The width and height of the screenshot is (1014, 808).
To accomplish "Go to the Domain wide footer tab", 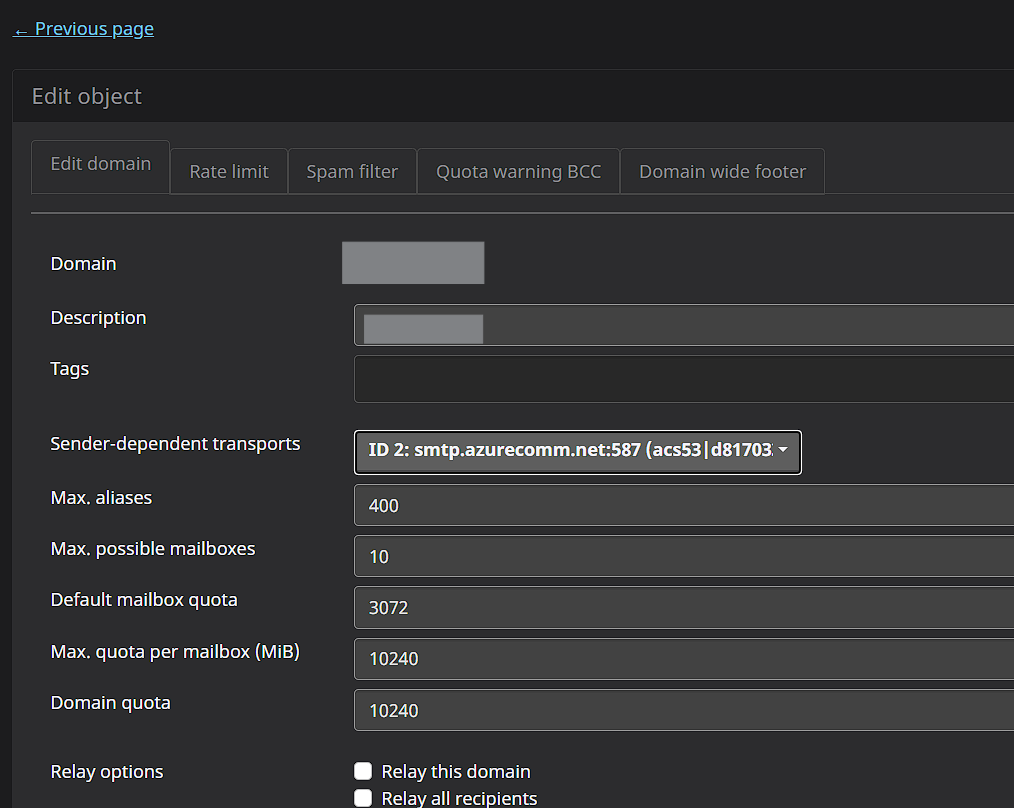I will coord(722,171).
